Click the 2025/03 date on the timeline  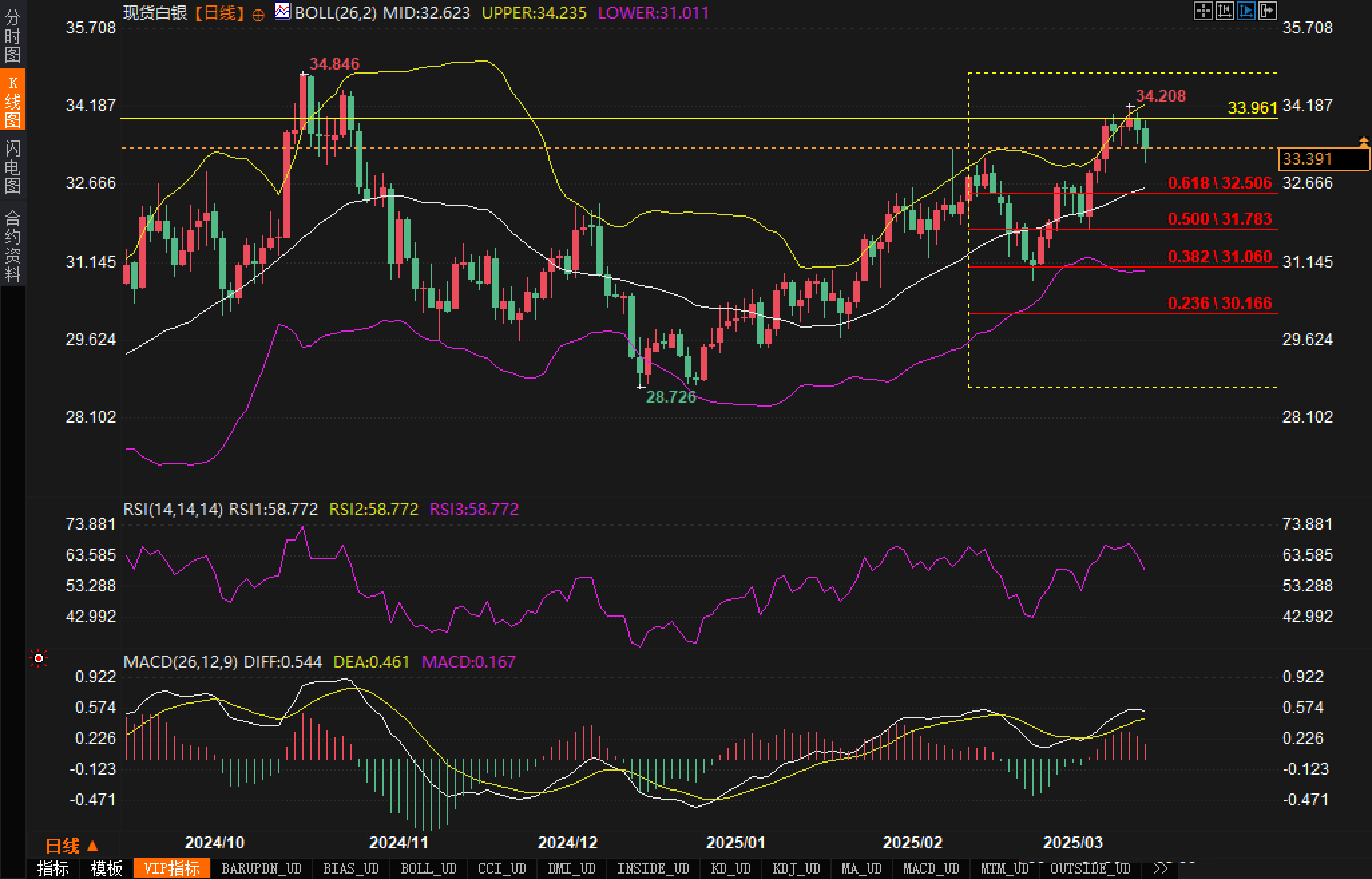[x=1073, y=842]
